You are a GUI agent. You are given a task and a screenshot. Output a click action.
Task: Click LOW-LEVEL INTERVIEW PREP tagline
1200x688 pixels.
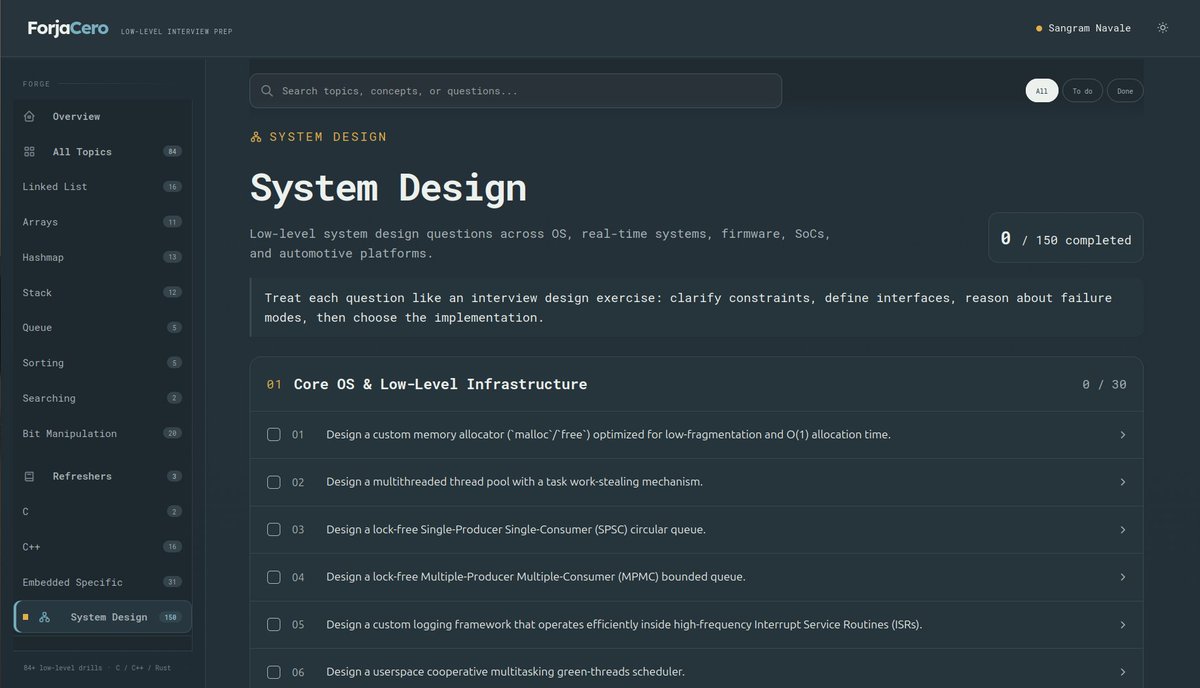(x=176, y=32)
